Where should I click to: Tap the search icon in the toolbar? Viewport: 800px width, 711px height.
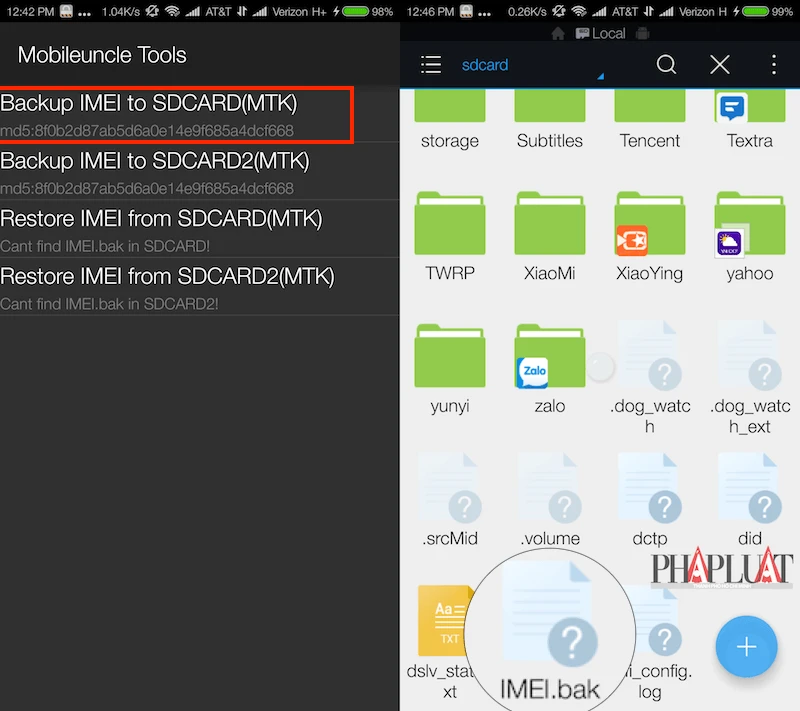pos(666,64)
